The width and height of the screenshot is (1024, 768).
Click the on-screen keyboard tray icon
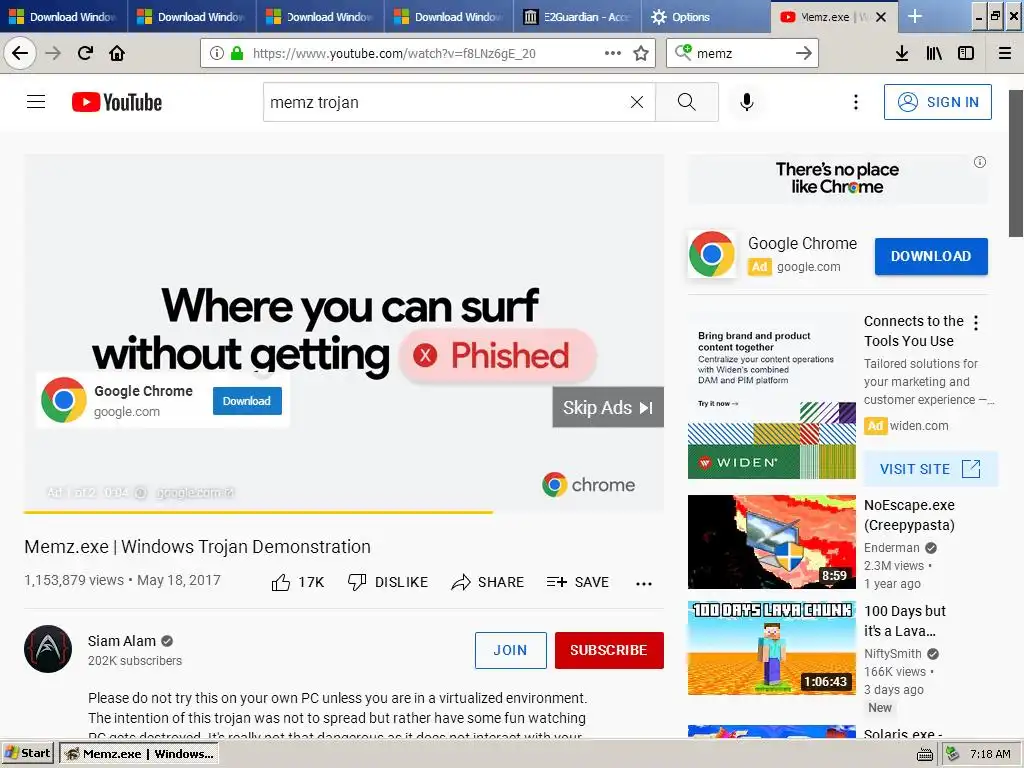924,754
